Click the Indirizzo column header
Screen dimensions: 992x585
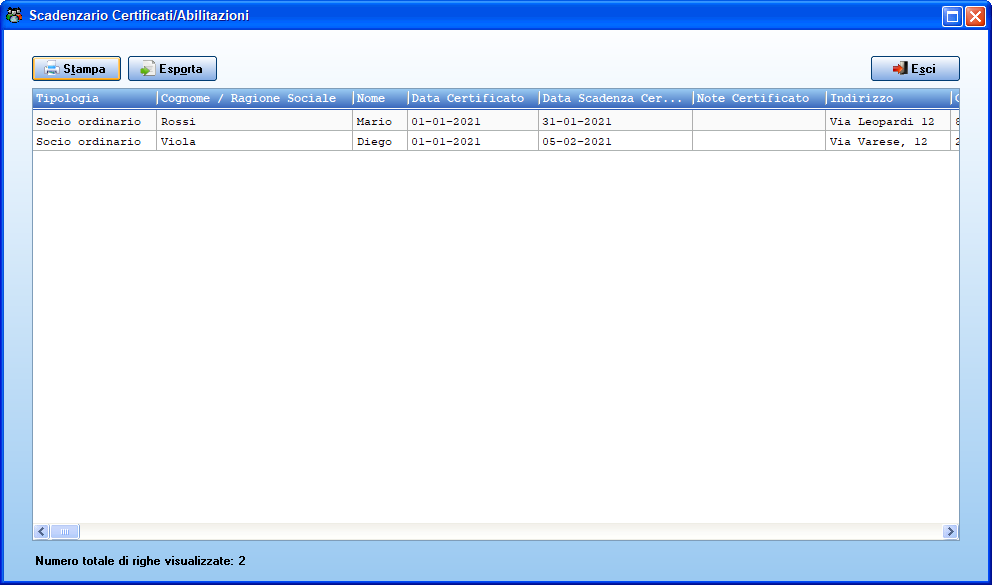click(888, 98)
